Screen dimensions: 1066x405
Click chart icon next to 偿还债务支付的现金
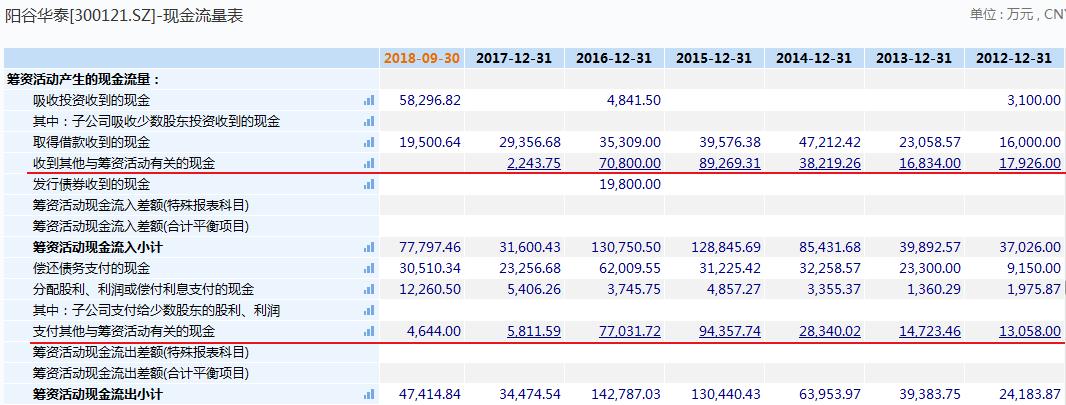(368, 268)
